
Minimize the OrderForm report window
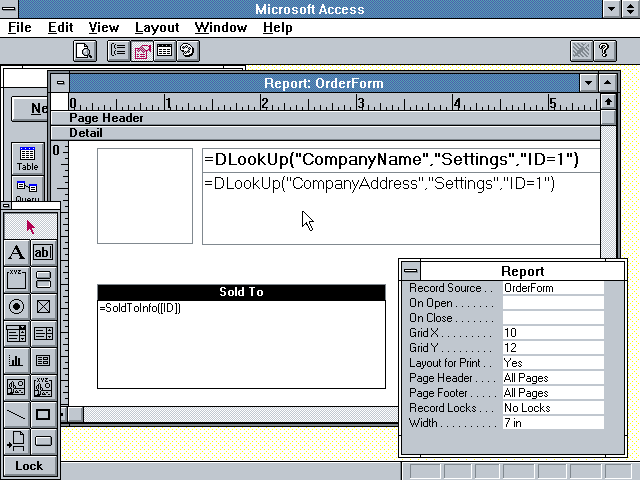click(x=589, y=83)
